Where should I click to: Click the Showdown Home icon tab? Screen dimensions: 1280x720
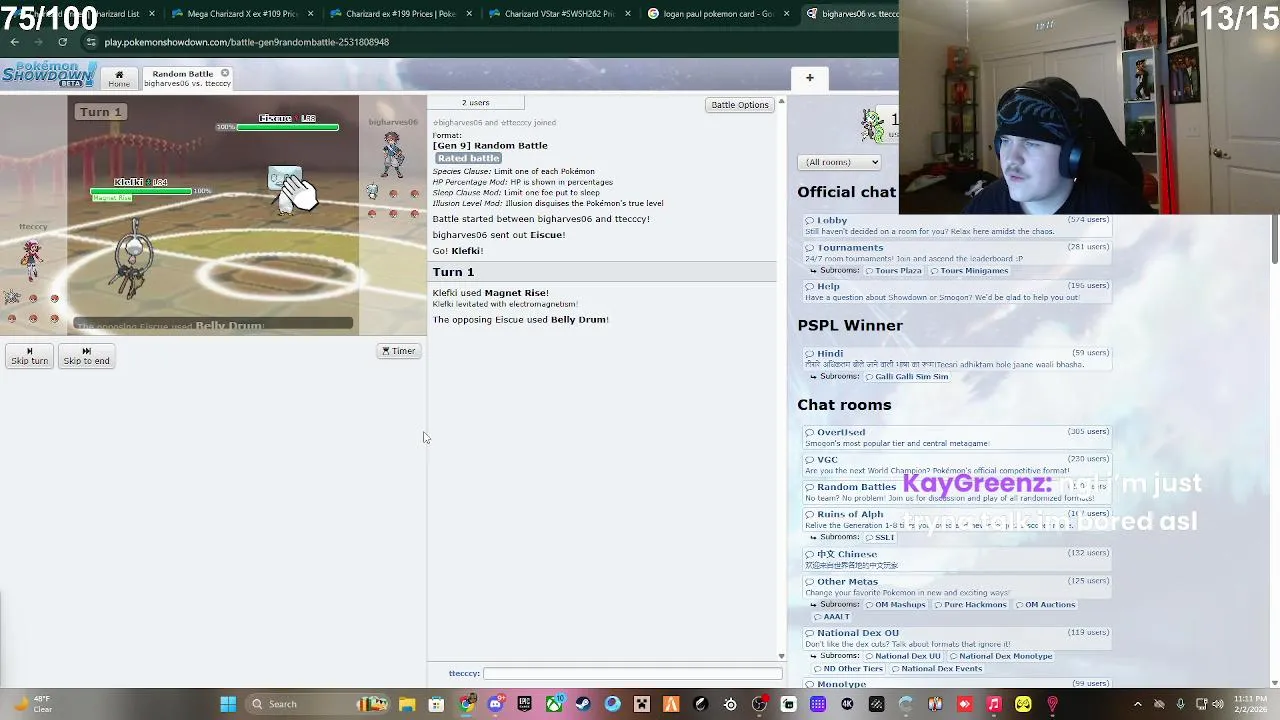pos(118,78)
